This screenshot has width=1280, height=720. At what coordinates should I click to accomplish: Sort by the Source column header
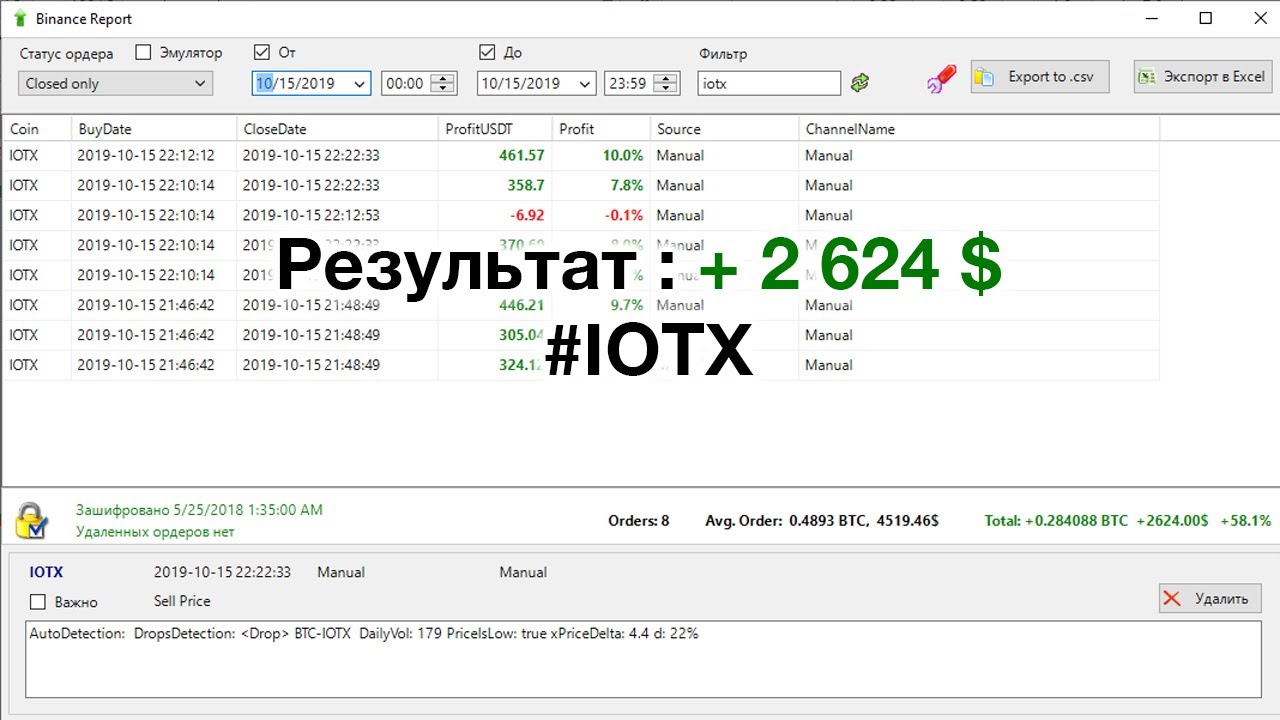(x=725, y=129)
